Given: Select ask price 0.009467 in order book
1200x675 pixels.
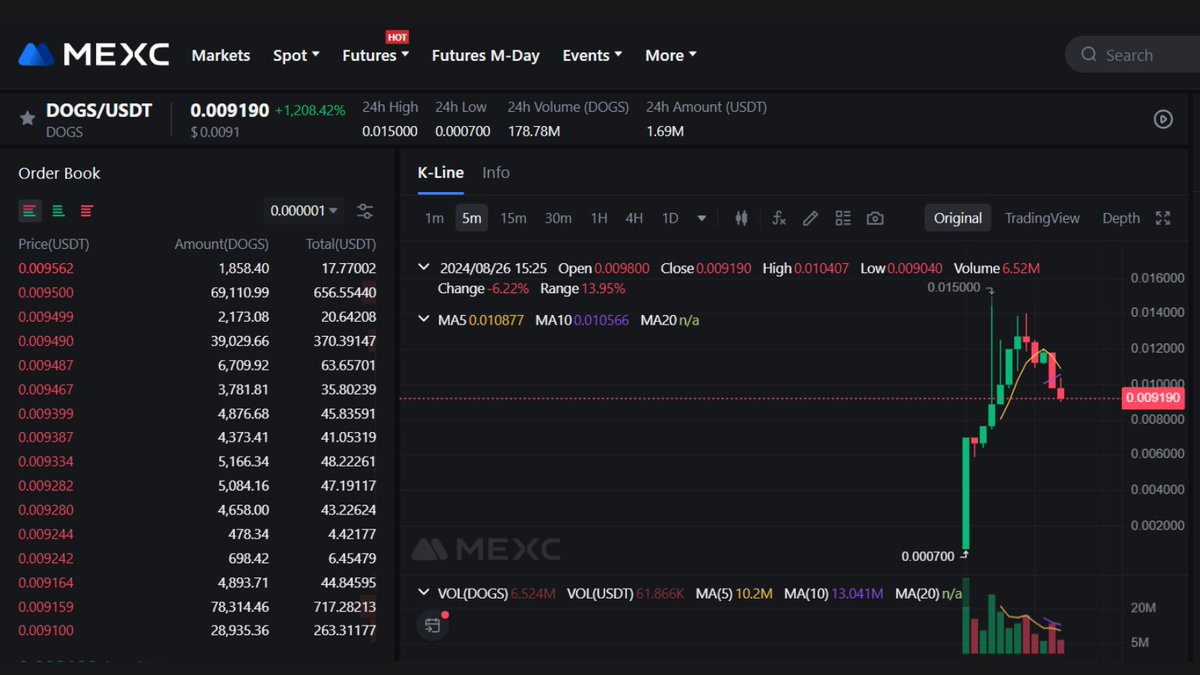Looking at the screenshot, I should [x=46, y=389].
